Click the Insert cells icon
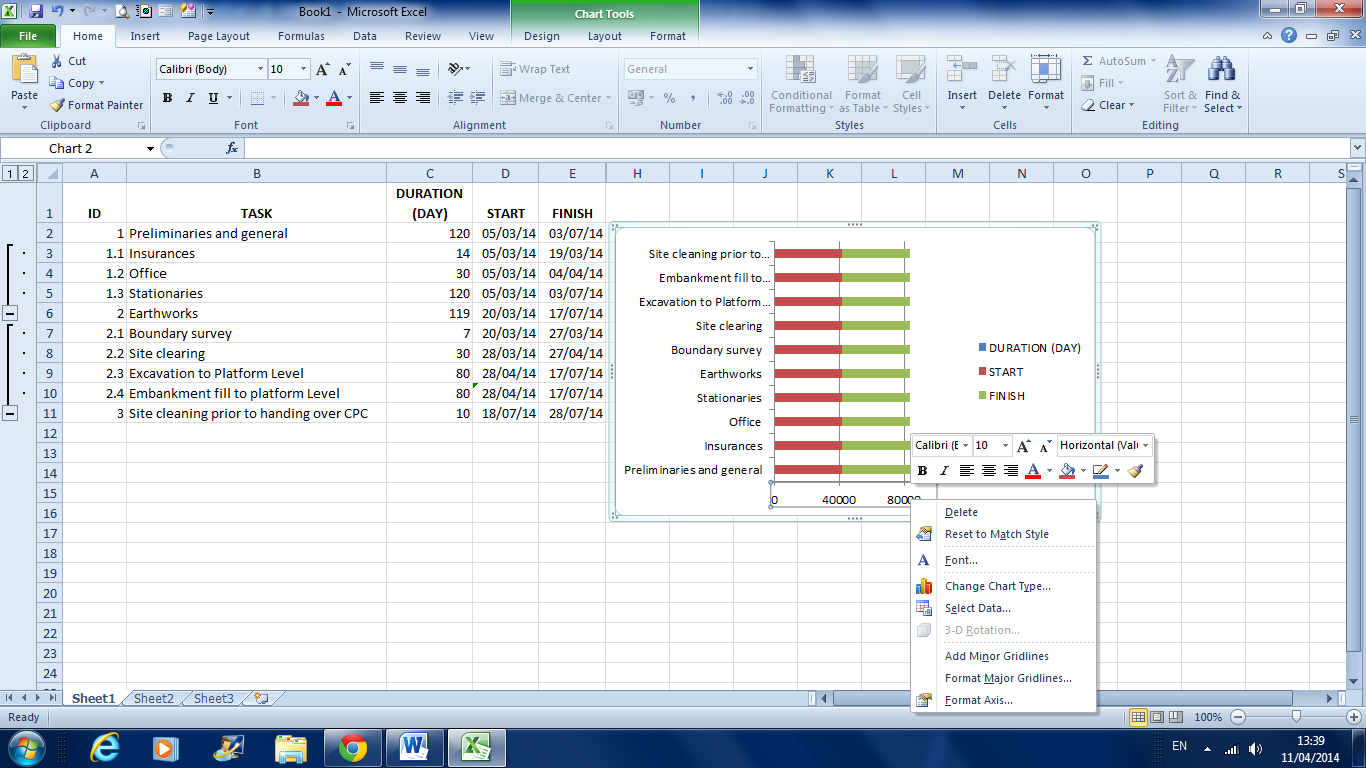The height and width of the screenshot is (768, 1366). 962,70
